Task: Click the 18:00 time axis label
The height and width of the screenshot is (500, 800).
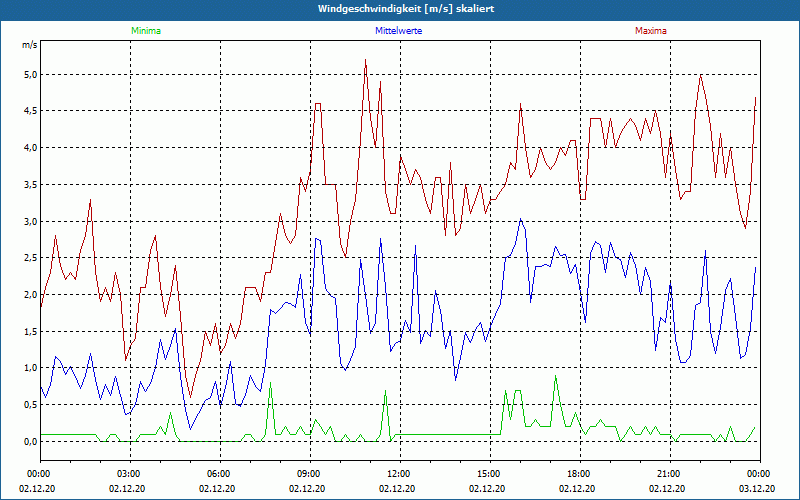Action: point(580,474)
